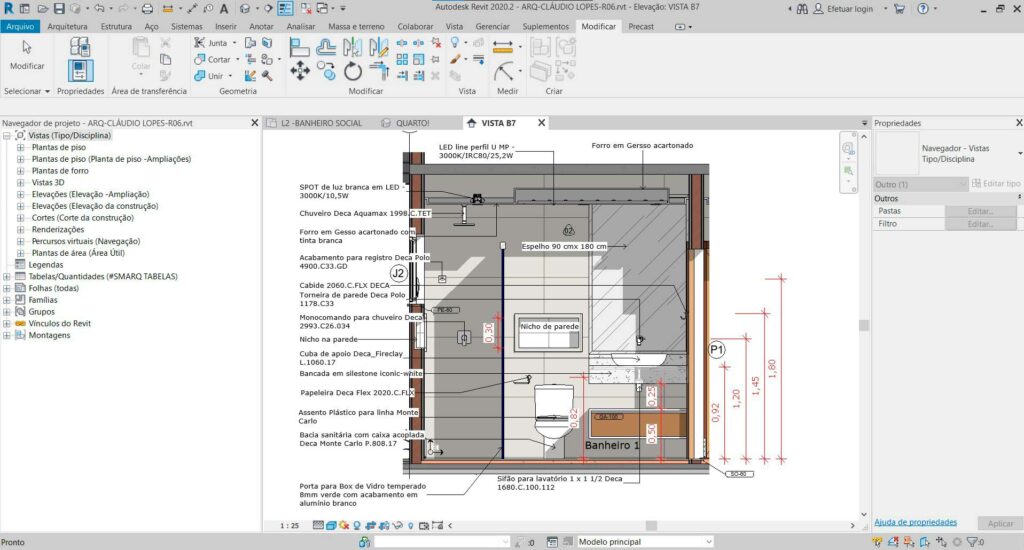Expand the Famílias tree node

[x=7, y=300]
